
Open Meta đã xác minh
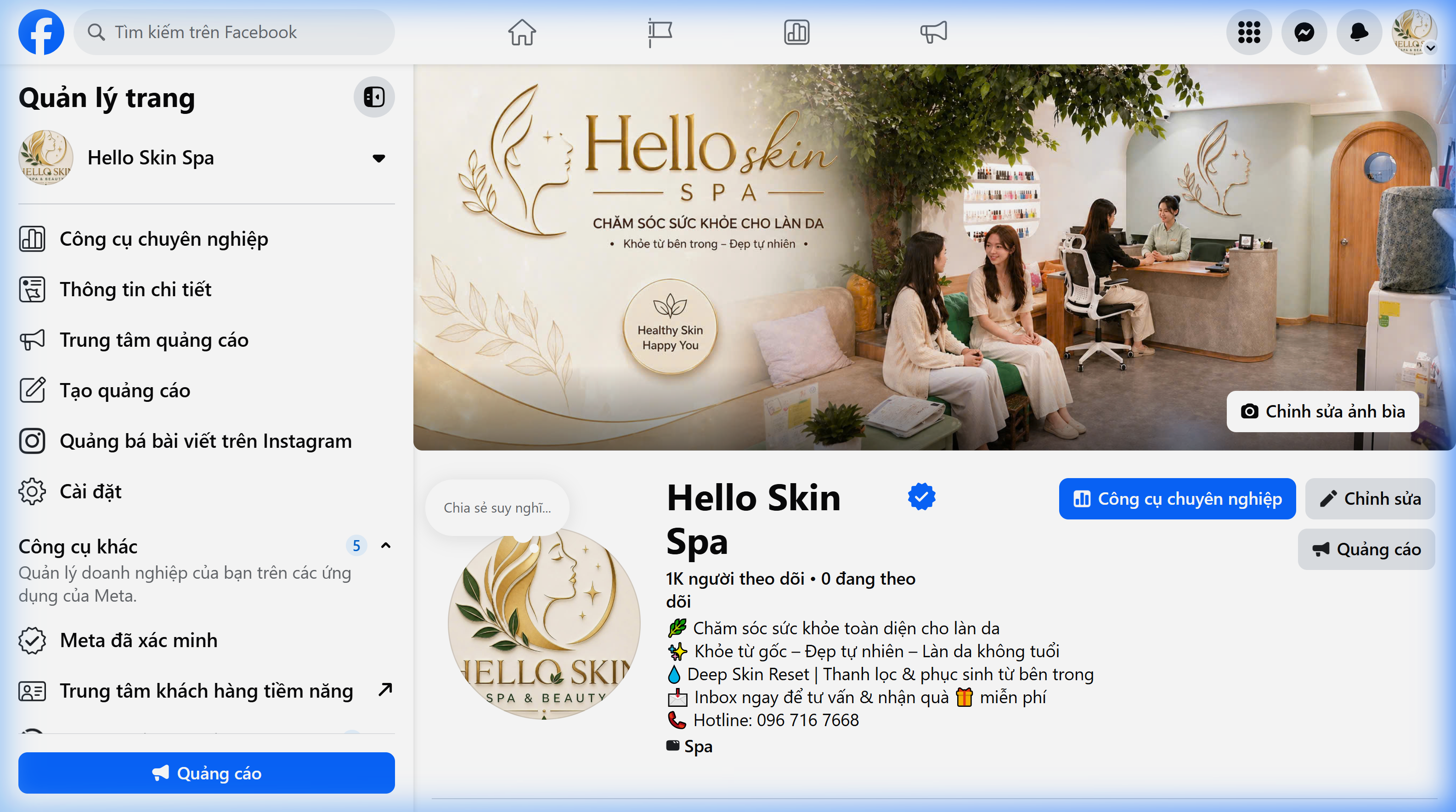206,640
